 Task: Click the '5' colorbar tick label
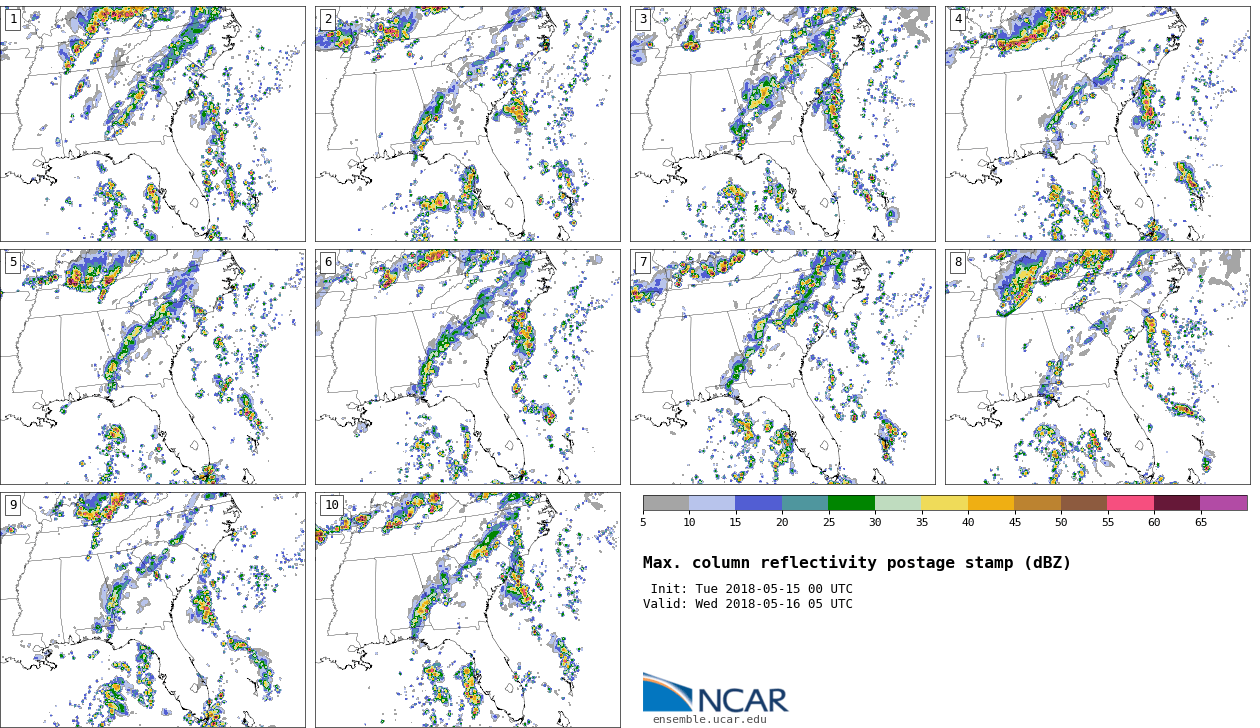643,522
